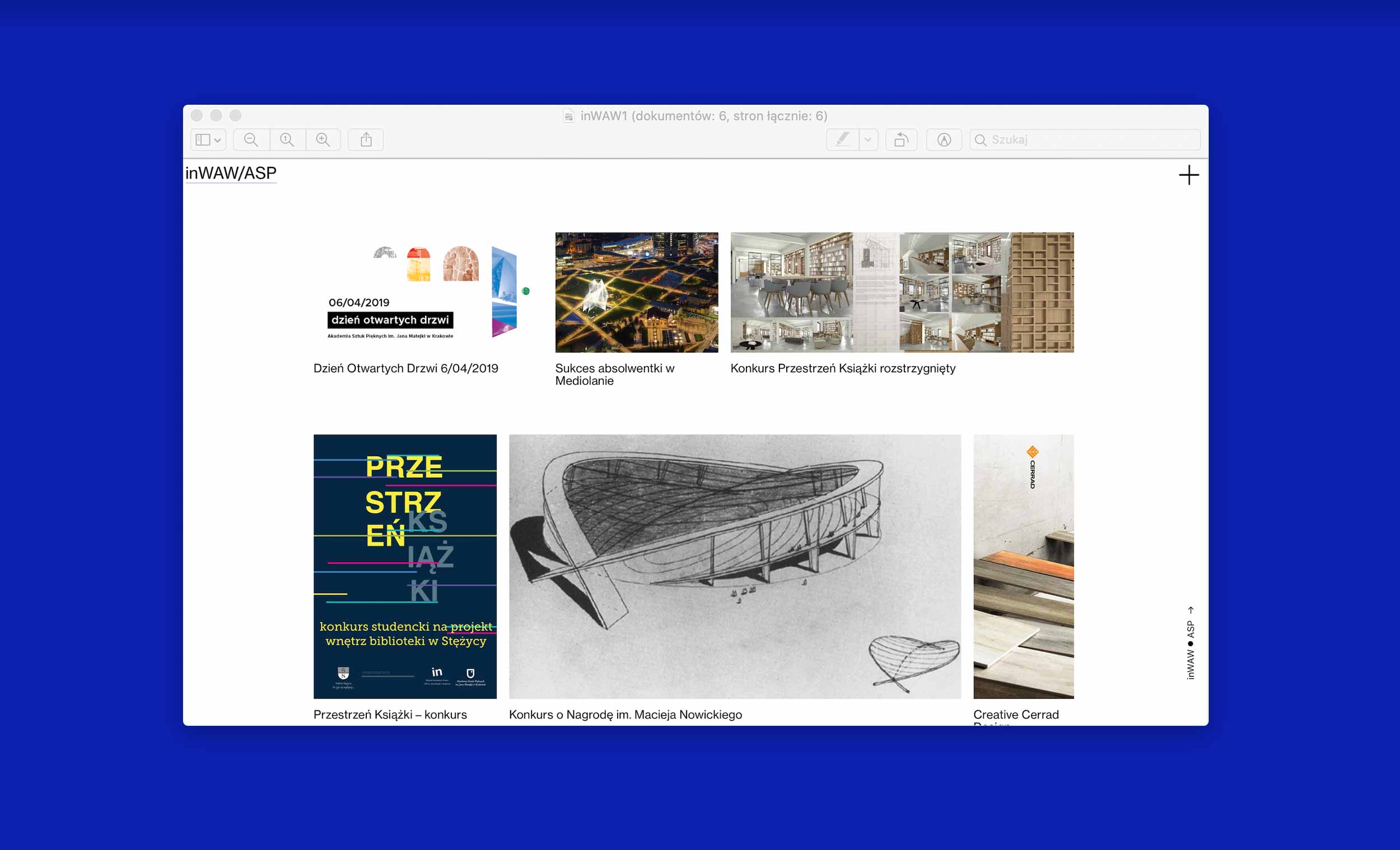Click the rotate icon in toolbar

901,140
